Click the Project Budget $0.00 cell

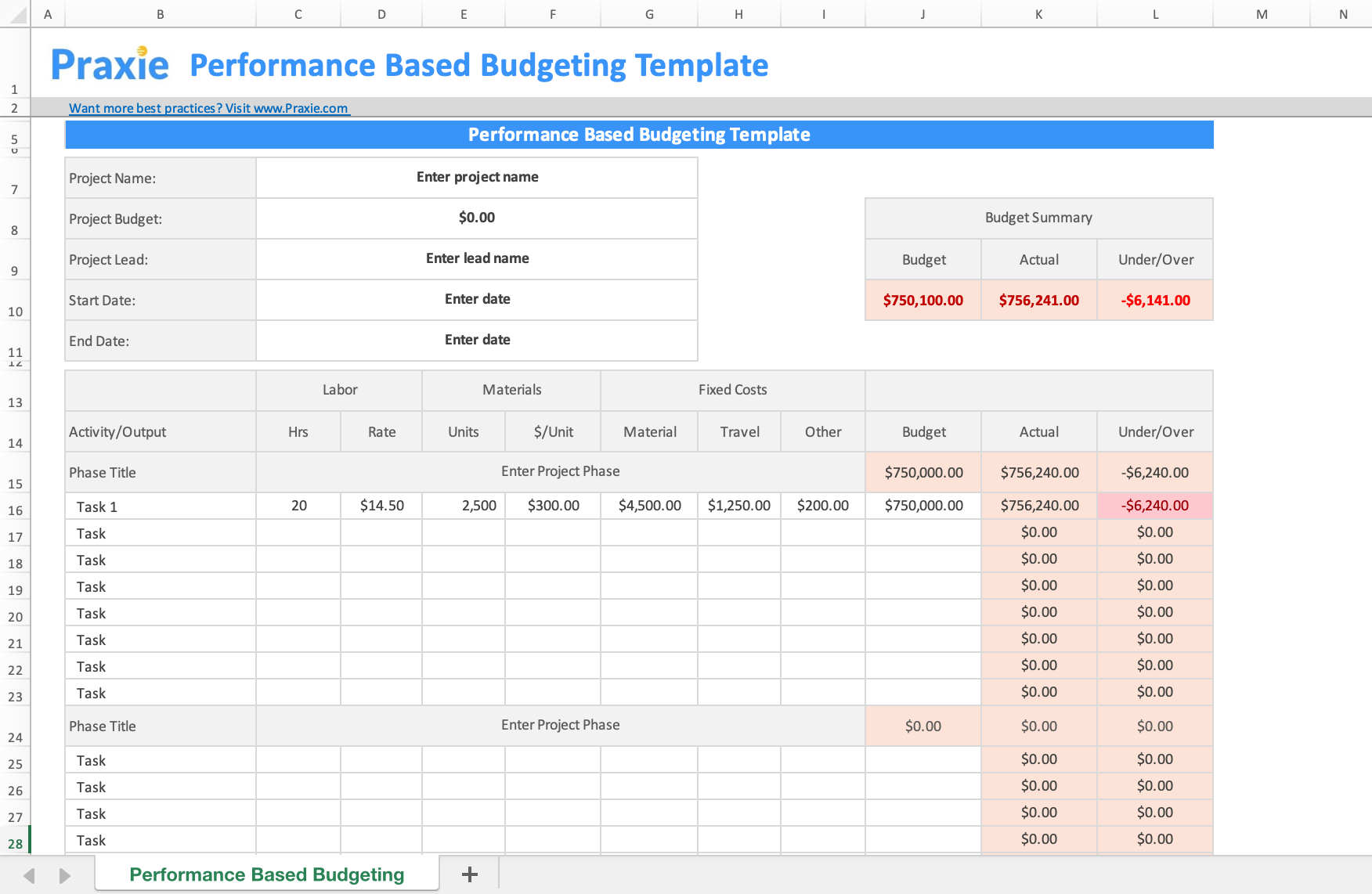coord(477,218)
